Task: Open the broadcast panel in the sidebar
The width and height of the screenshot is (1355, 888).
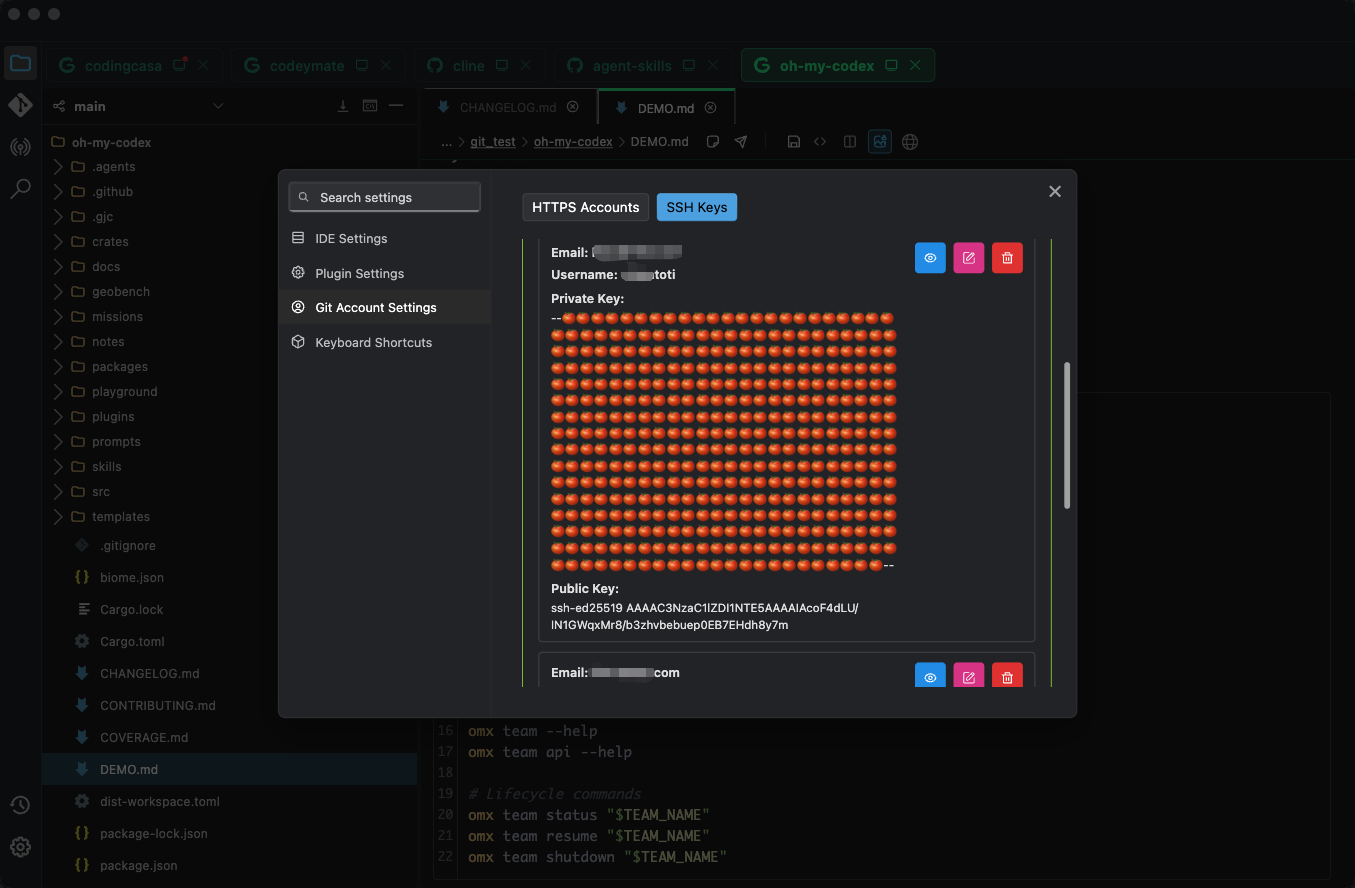Action: [x=20, y=147]
